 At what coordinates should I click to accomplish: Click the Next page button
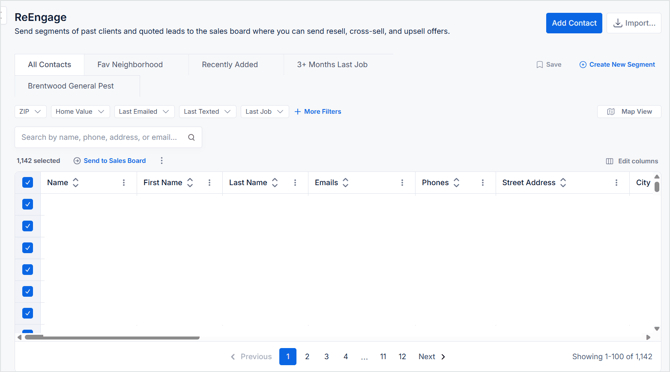click(432, 357)
